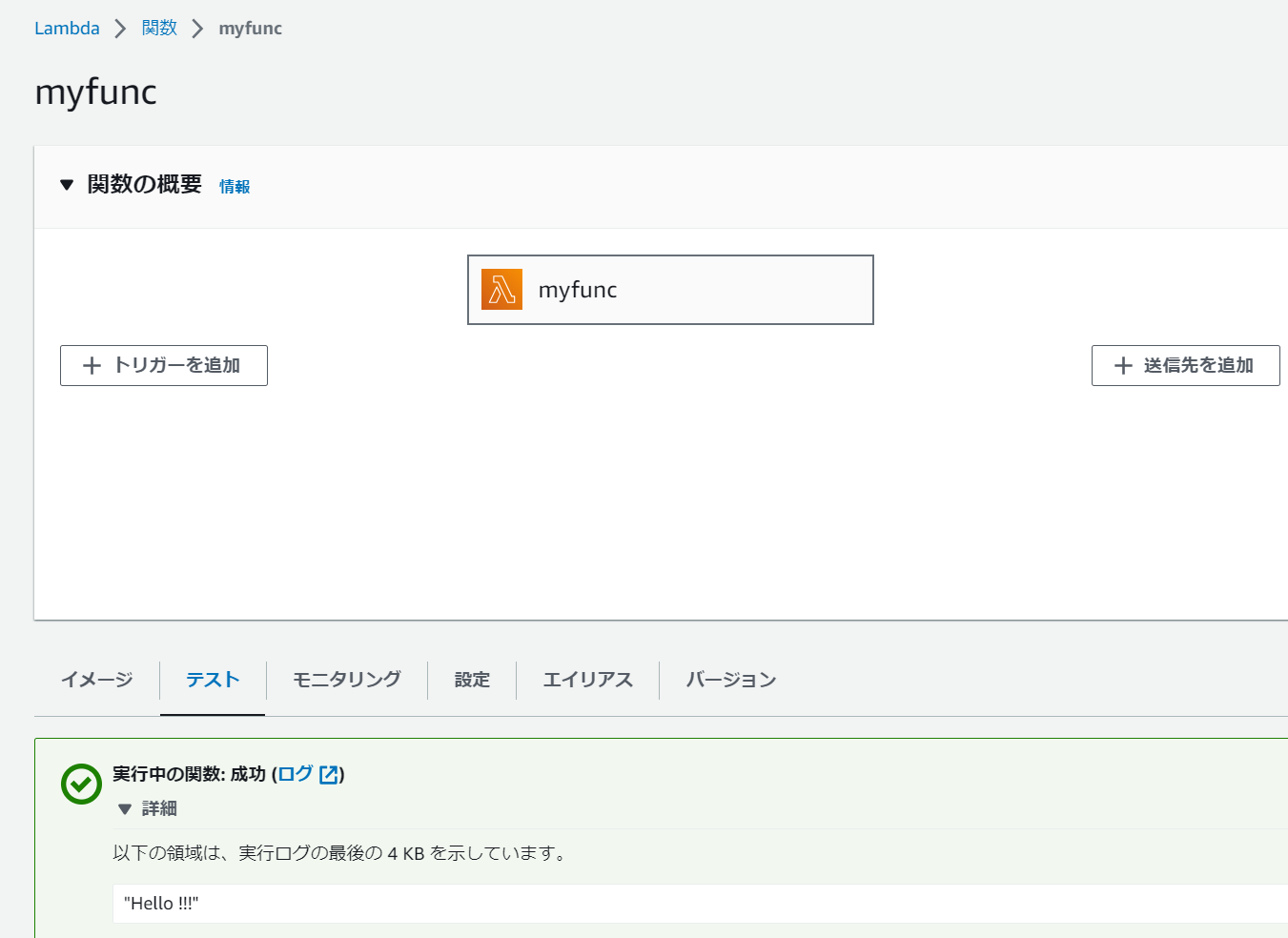
Task: Open the 情報 info link
Action: 235,187
